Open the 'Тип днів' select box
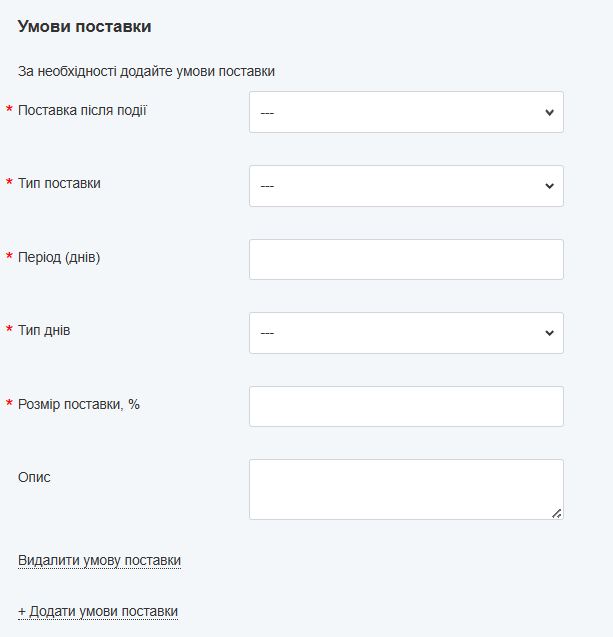Viewport: 613px width, 637px height. [406, 333]
